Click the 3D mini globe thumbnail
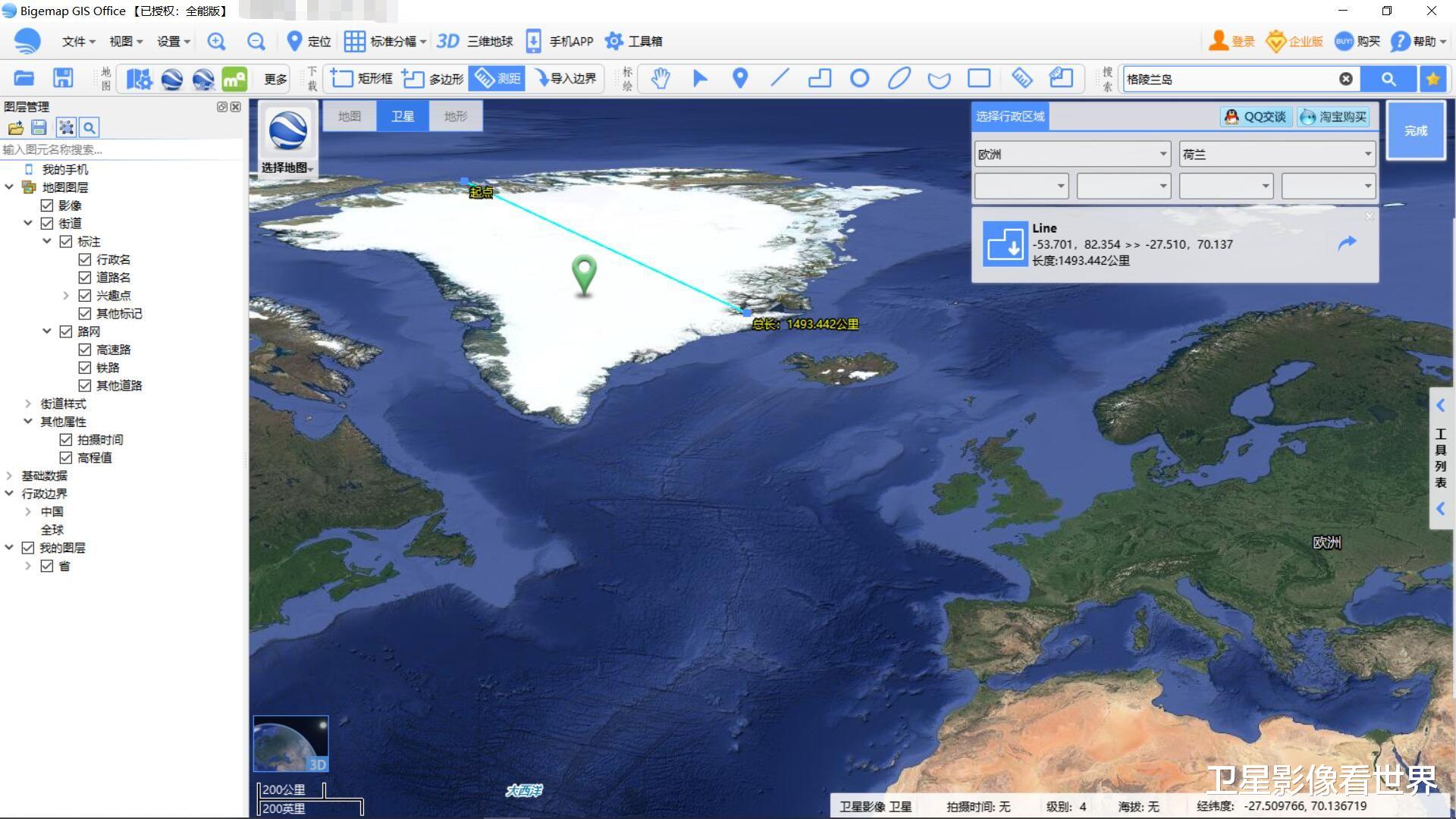Viewport: 1456px width, 819px height. tap(290, 744)
